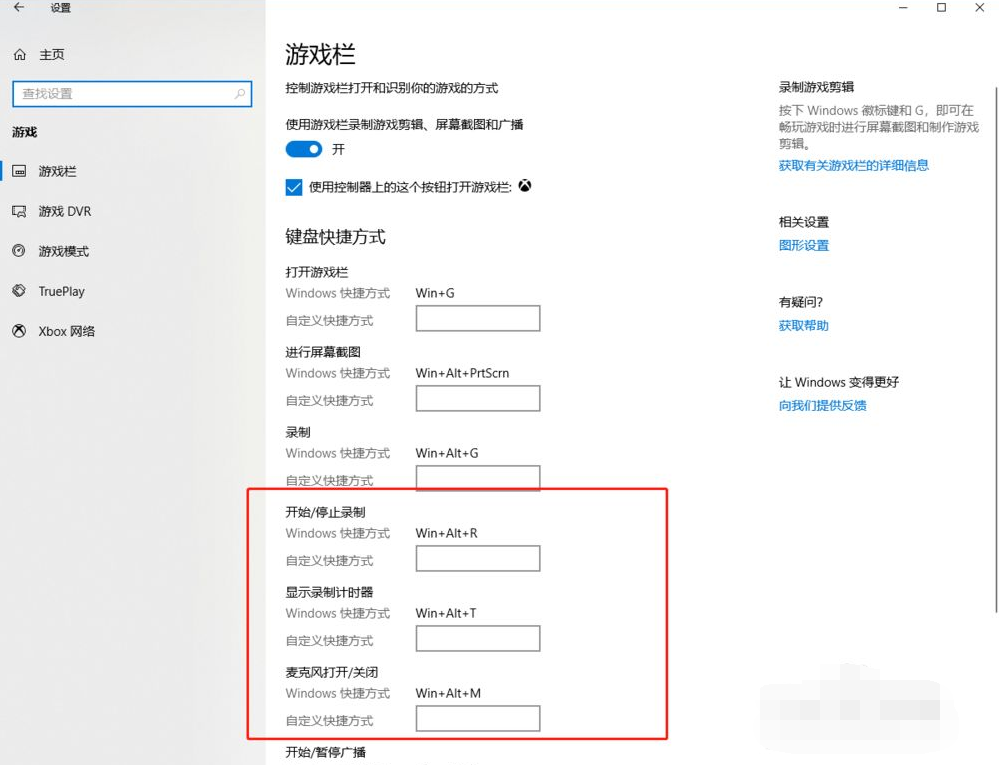Viewport: 999px width, 765px height.
Task: Click the Get help link
Action: coord(804,326)
